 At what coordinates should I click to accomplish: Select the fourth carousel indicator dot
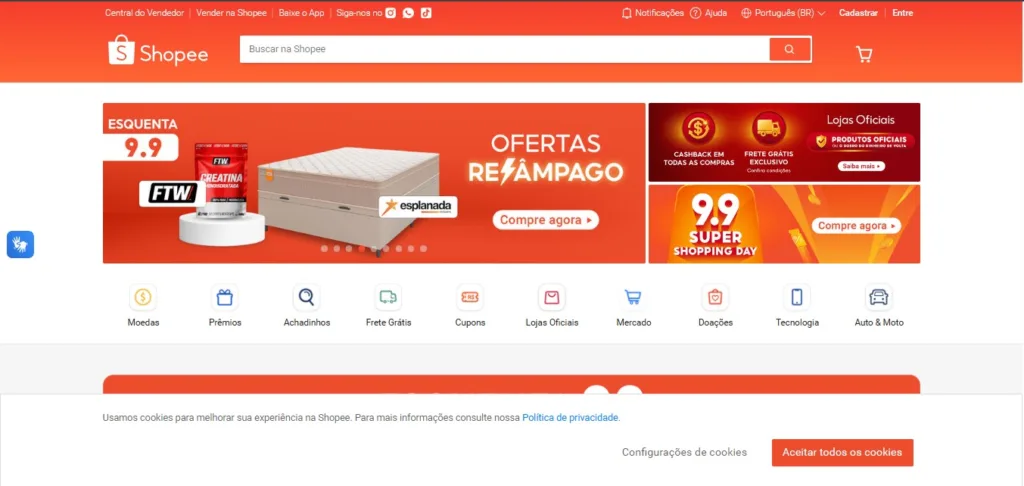click(361, 248)
